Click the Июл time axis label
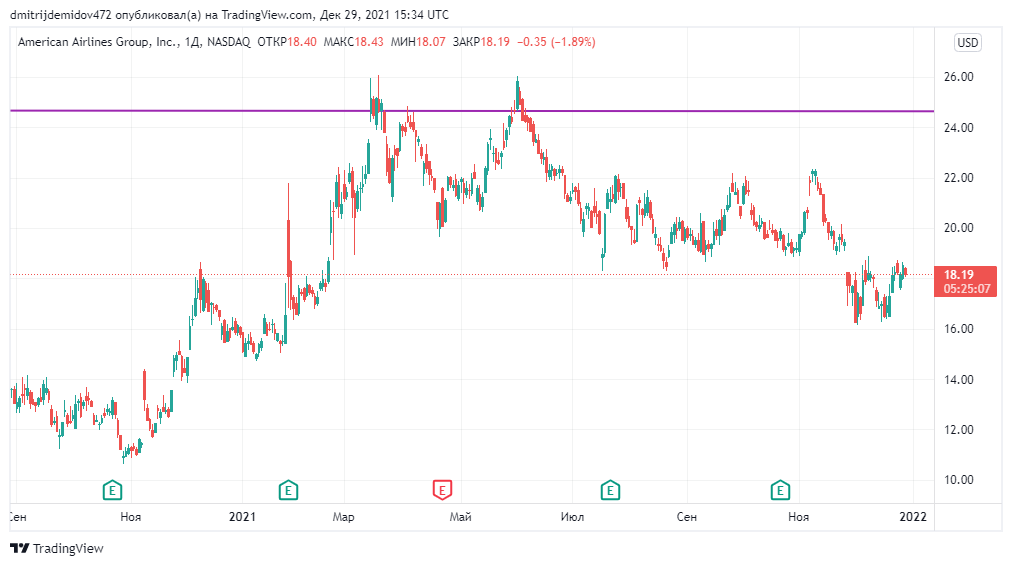The width and height of the screenshot is (1012, 566). coord(572,517)
